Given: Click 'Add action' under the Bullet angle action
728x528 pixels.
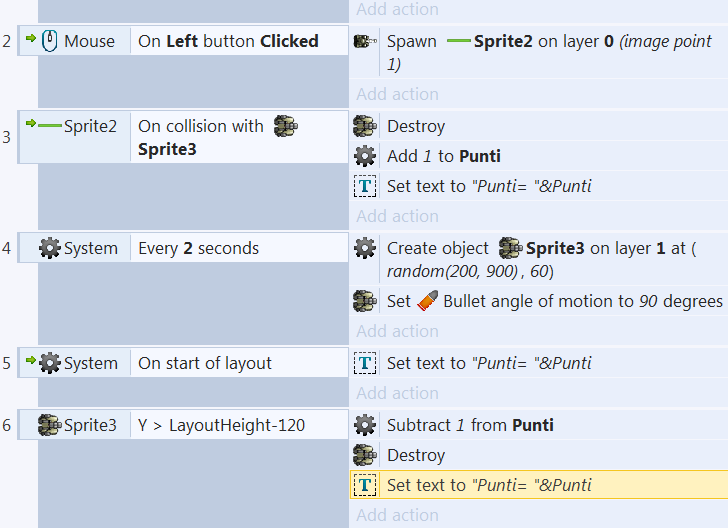Looking at the screenshot, I should (x=397, y=331).
